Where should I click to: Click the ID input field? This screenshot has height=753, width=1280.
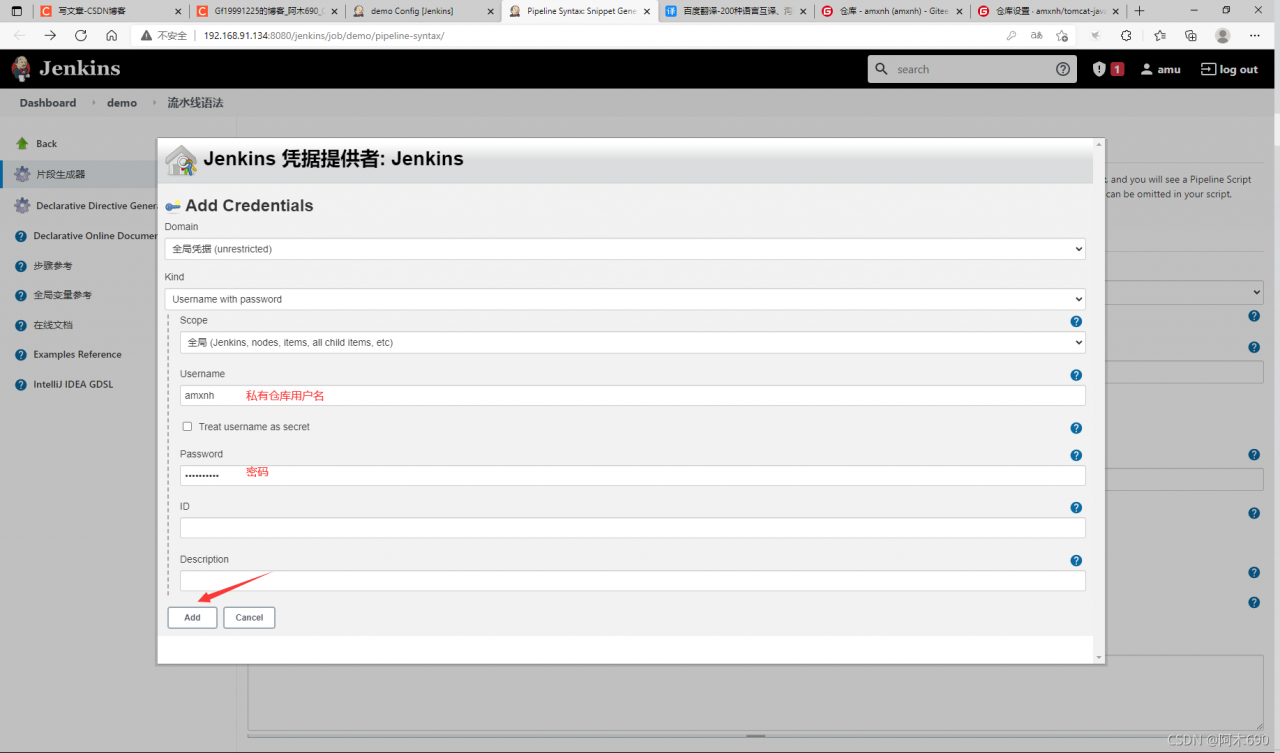point(632,528)
